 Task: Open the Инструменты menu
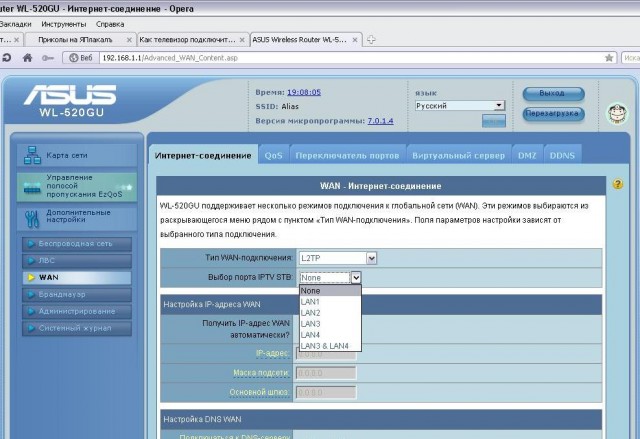click(x=64, y=24)
